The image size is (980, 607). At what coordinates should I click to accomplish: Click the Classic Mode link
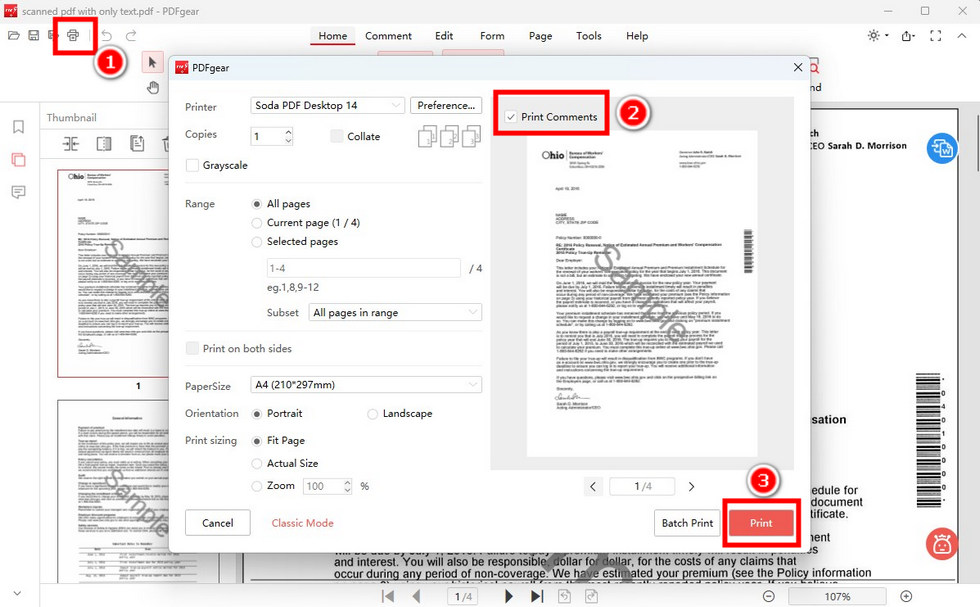[x=302, y=523]
